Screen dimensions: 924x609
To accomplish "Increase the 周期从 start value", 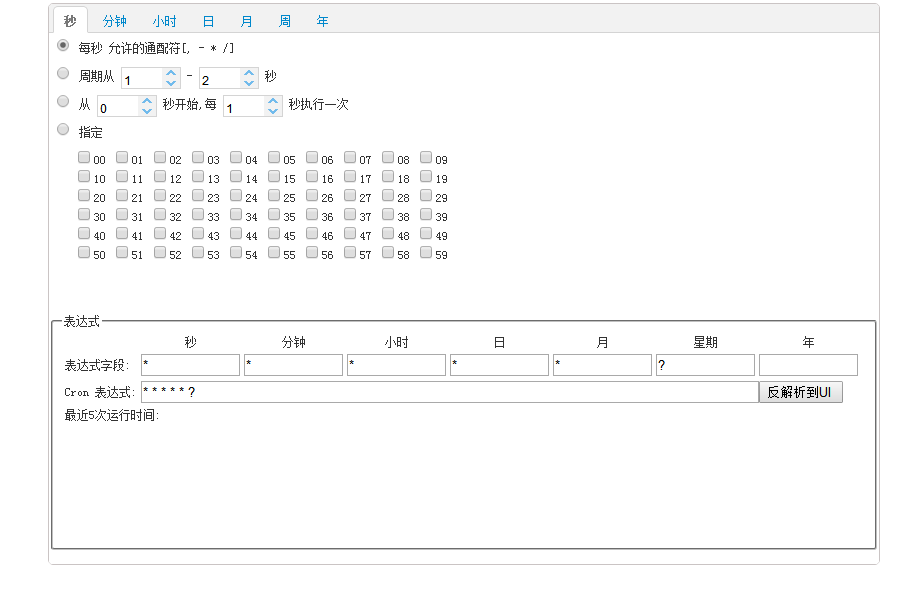I will [171, 73].
